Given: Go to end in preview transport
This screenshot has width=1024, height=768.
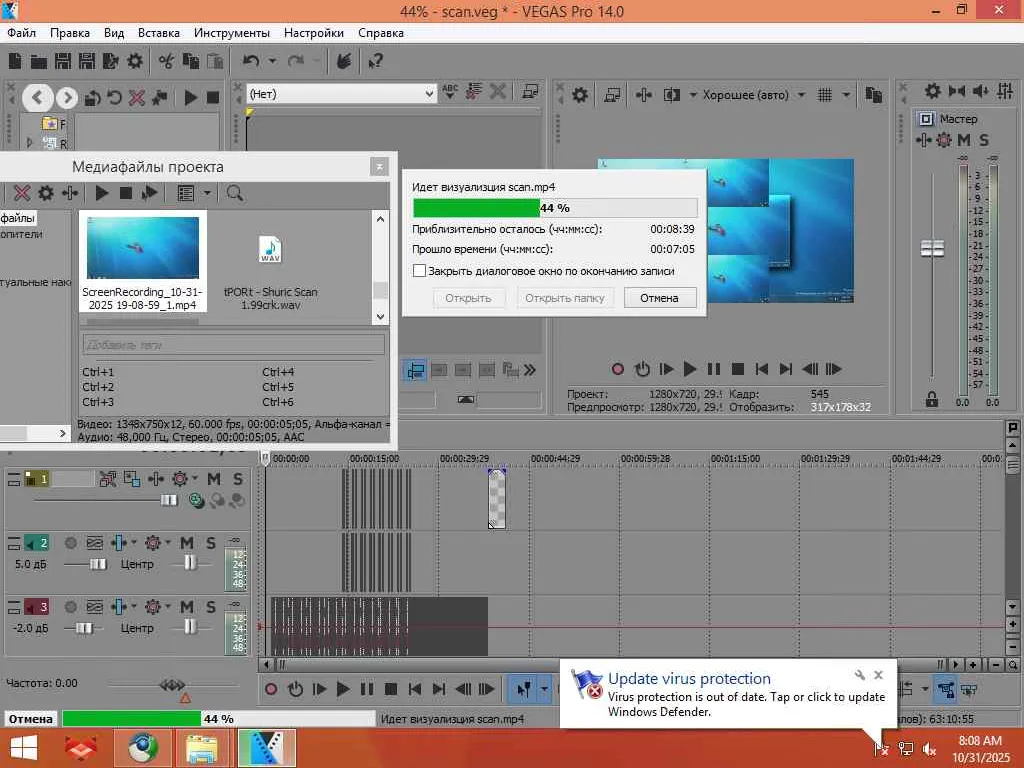Looking at the screenshot, I should tap(786, 370).
